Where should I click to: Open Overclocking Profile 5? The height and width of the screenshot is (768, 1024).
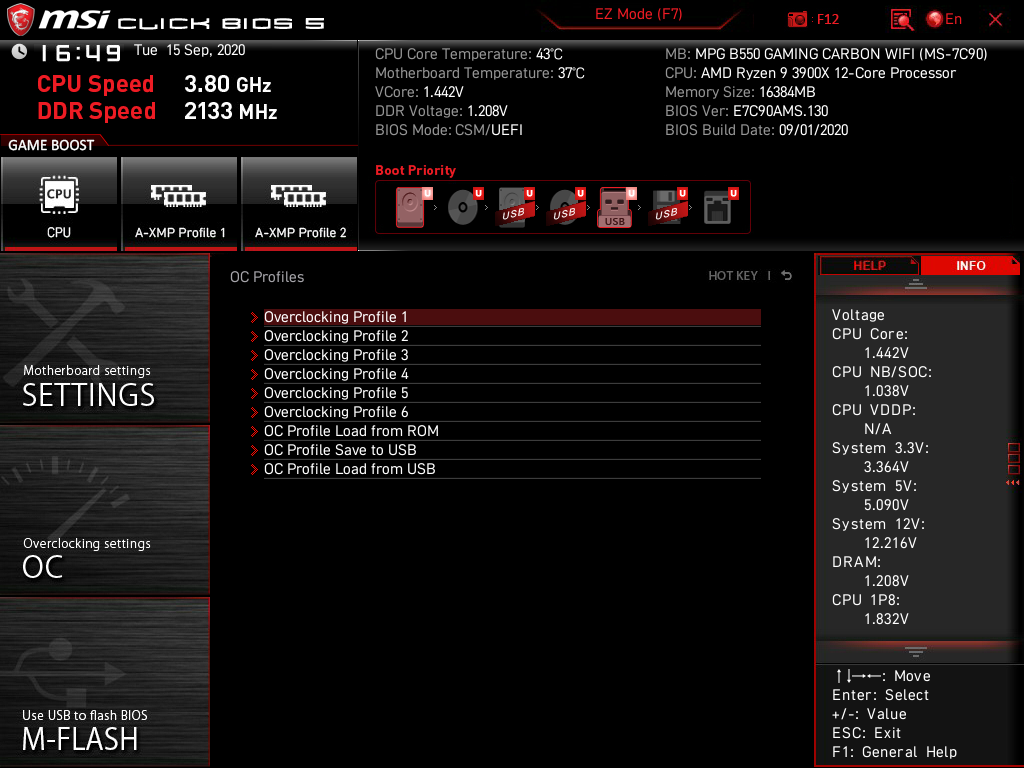pyautogui.click(x=512, y=393)
